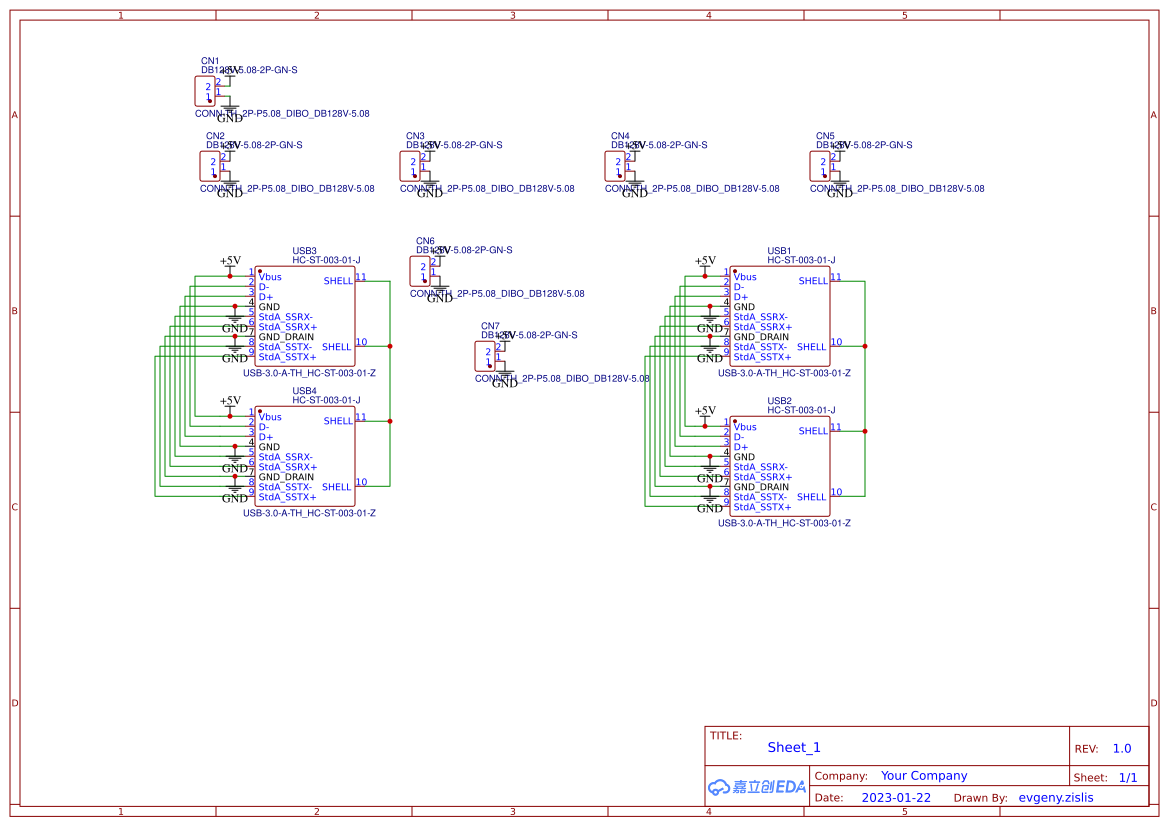This screenshot has height=827, width=1169.
Task: Select the CN3 connector symbol
Action: click(410, 166)
